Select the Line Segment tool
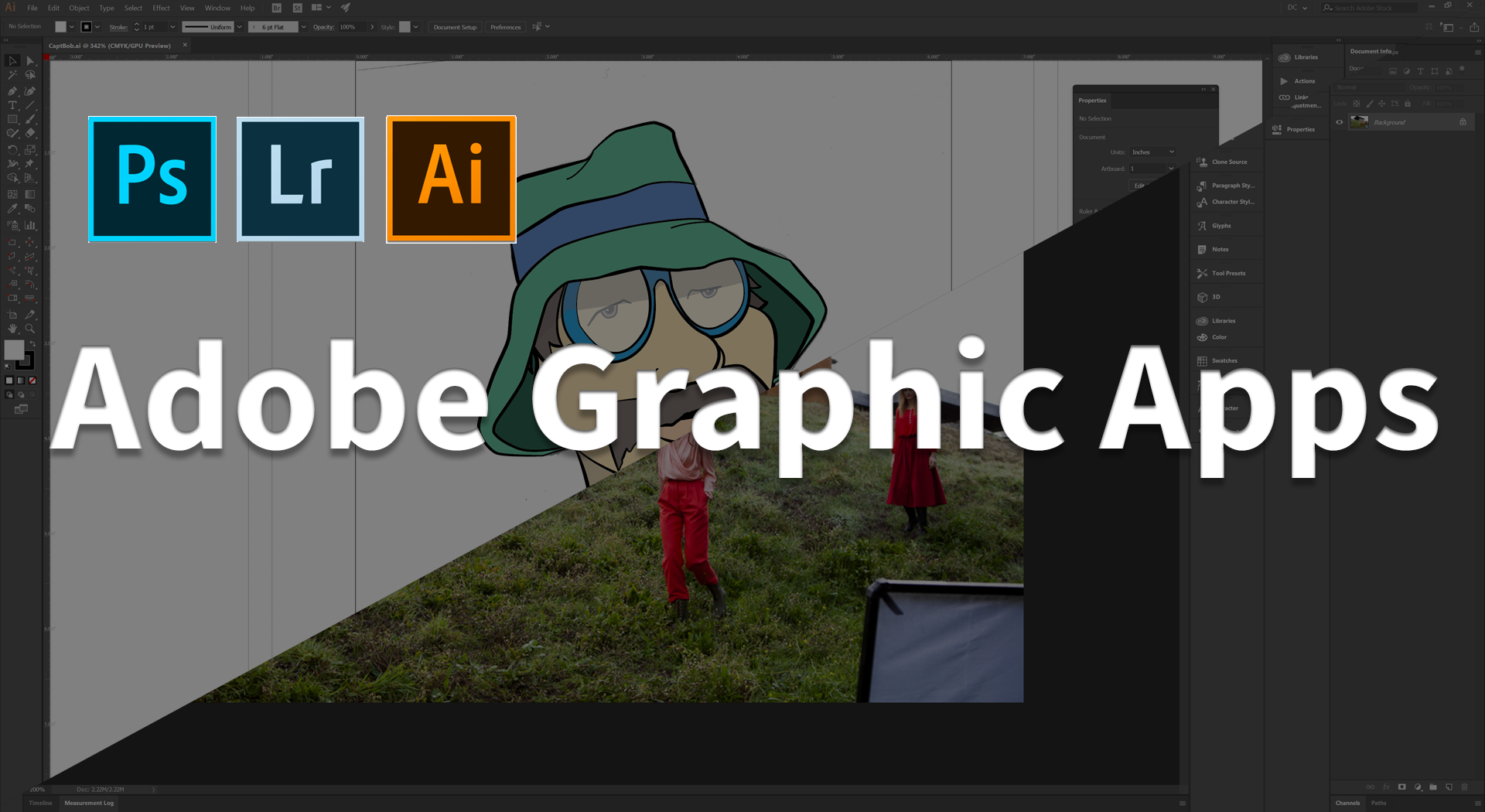 (30, 105)
